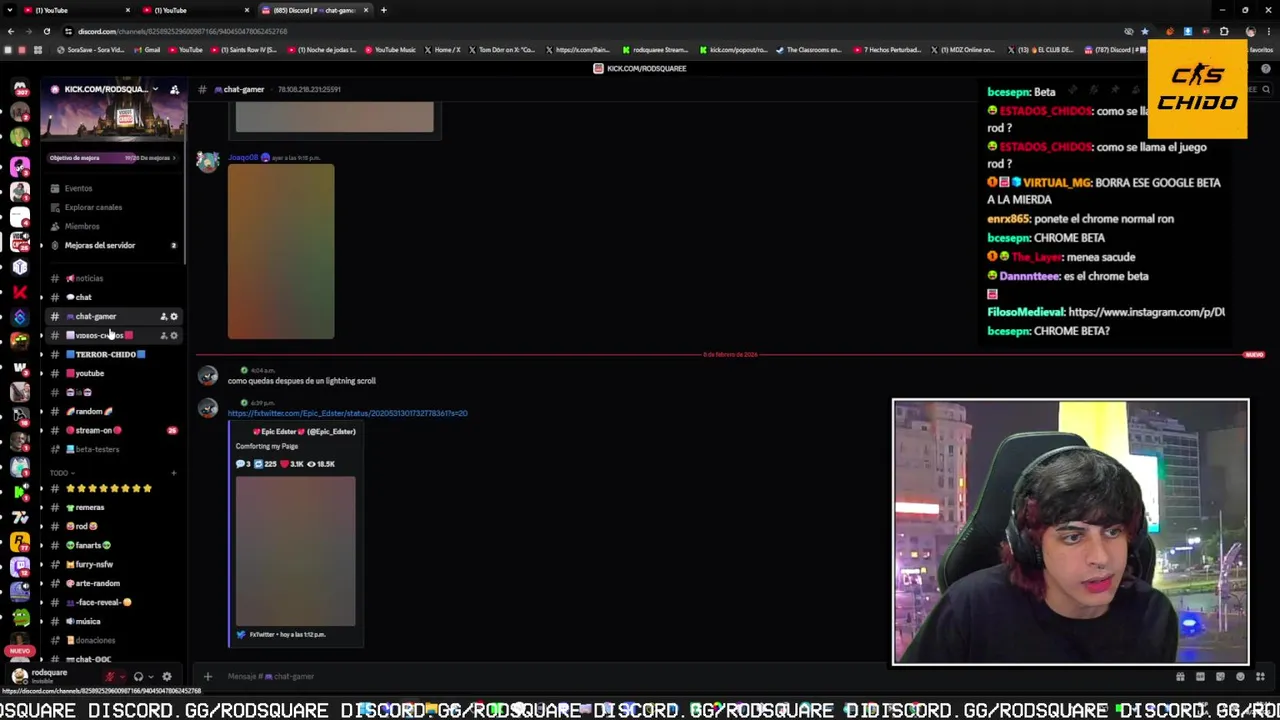The height and width of the screenshot is (720, 1280).
Task: Select the donaciones channel
Action: point(112,640)
